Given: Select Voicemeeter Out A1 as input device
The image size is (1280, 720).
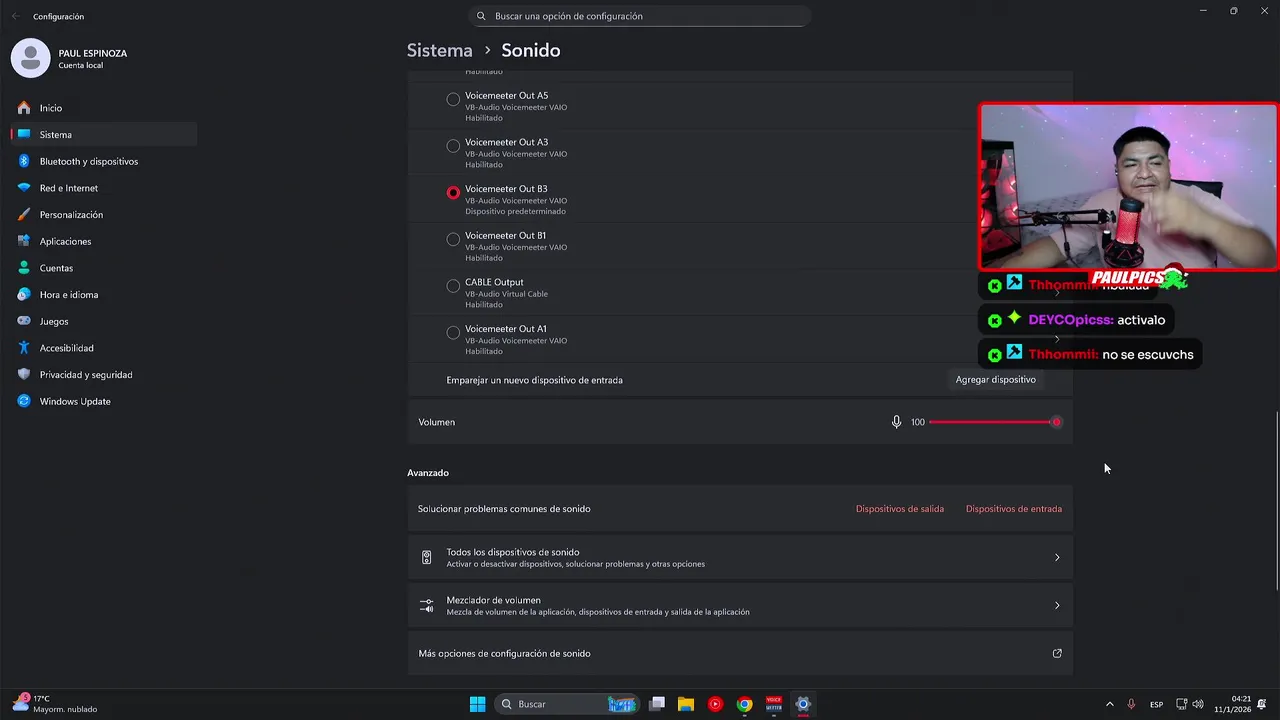Looking at the screenshot, I should [x=453, y=332].
